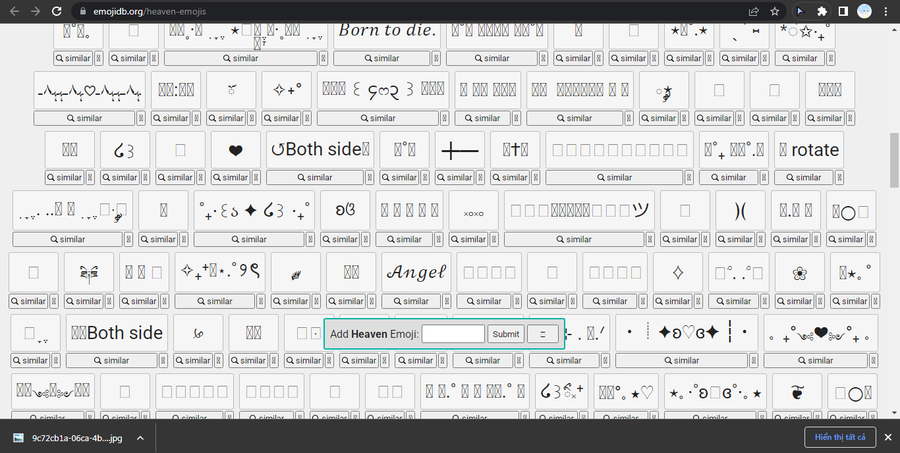
Task: Select the cursive 'Angel' emoji card
Action: pyautogui.click(x=416, y=272)
